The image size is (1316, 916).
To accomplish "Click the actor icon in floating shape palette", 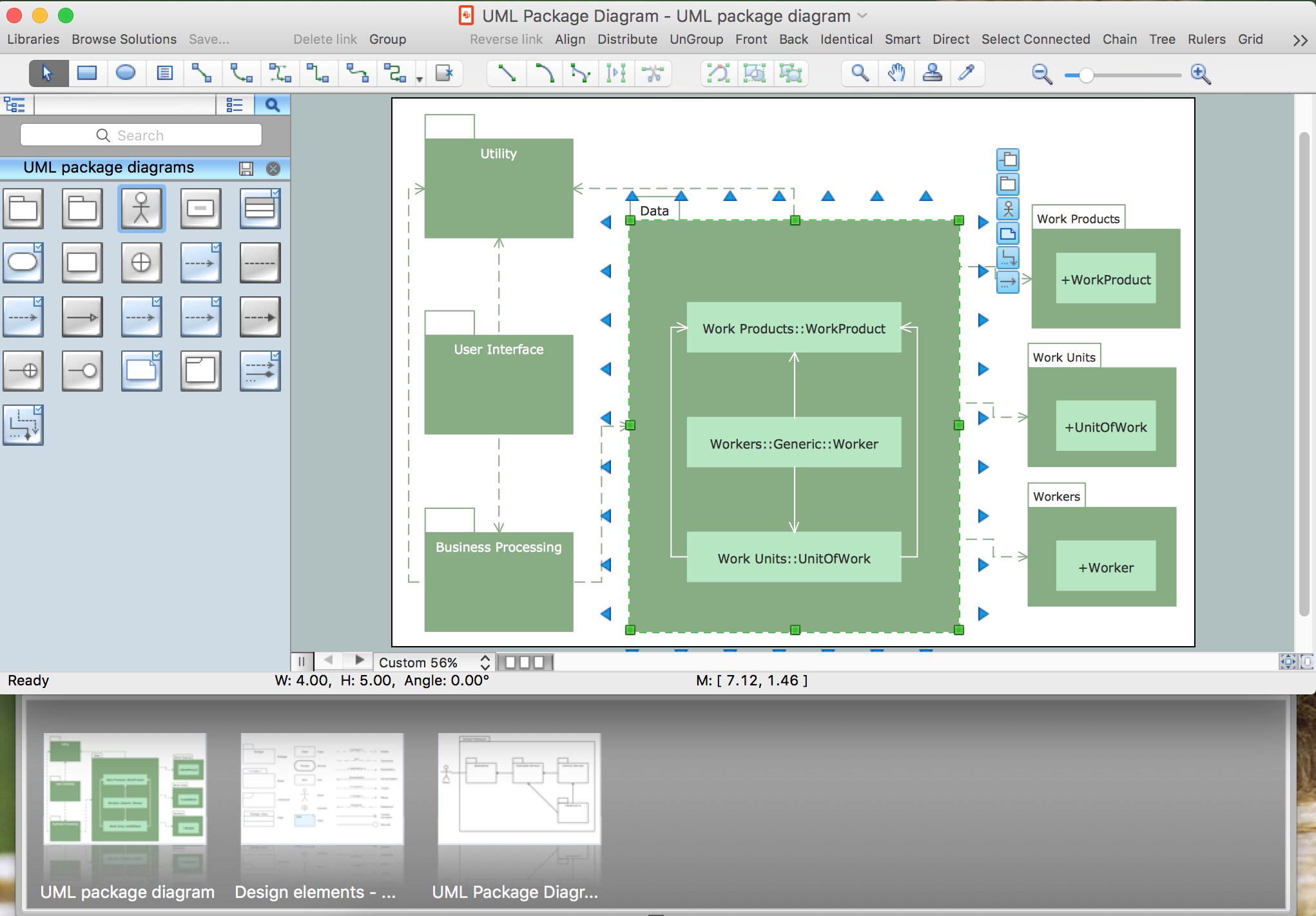I will click(1008, 209).
